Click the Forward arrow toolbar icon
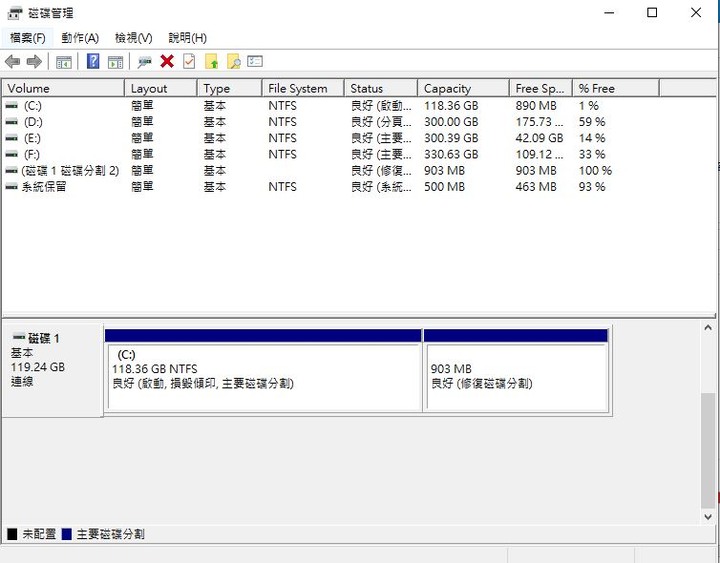Viewport: 720px width, 563px height. pyautogui.click(x=34, y=62)
